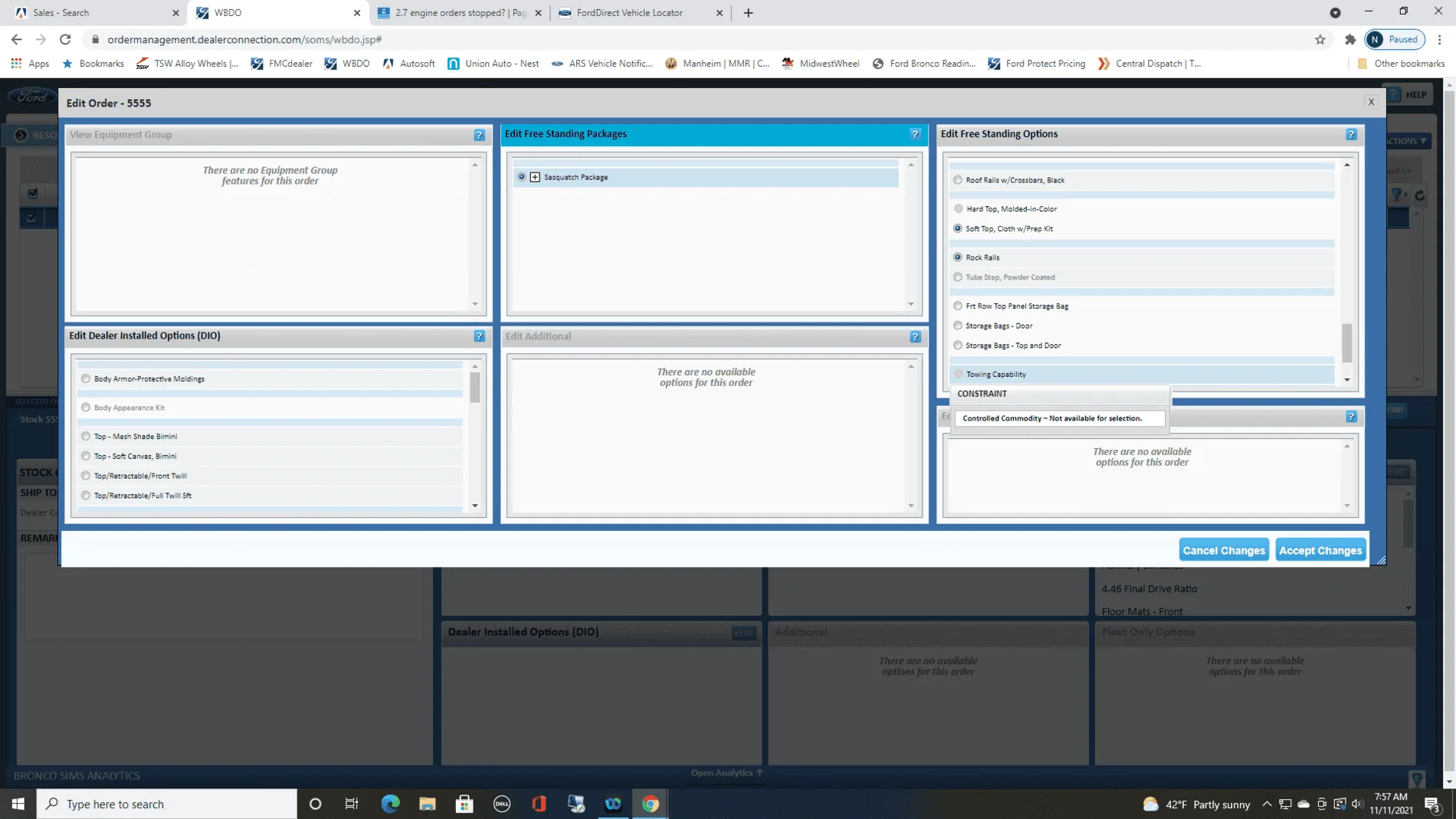Viewport: 1456px width, 819px height.
Task: Select Top/Retractable/Front Twill option
Action: pos(86,476)
